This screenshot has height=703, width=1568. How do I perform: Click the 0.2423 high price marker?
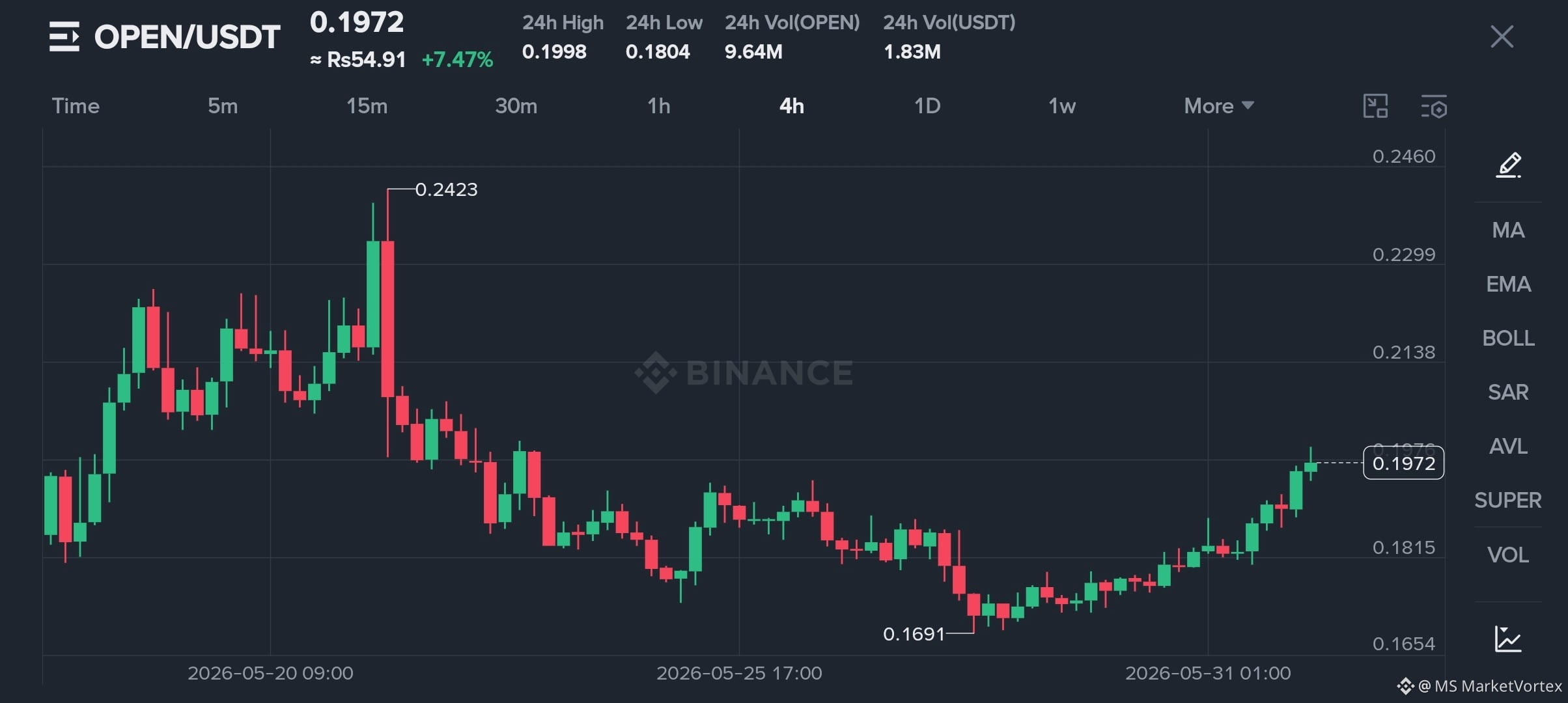click(446, 189)
